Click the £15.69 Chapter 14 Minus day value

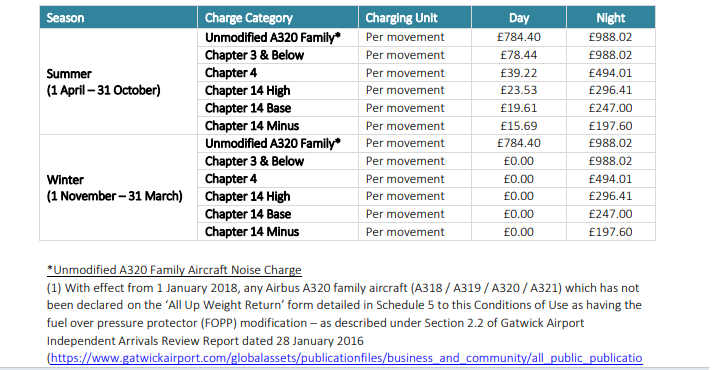519,126
